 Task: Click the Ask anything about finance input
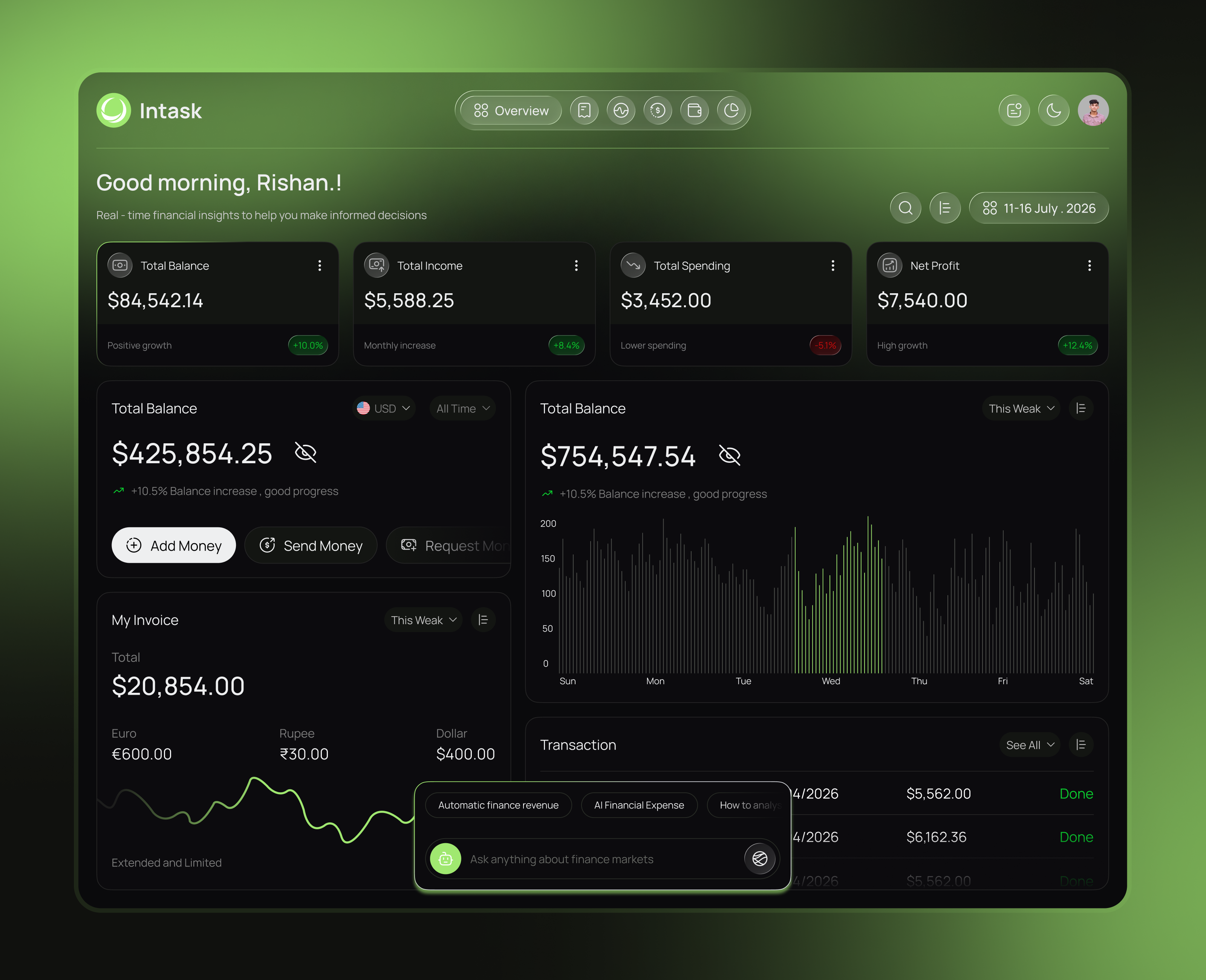pyautogui.click(x=602, y=859)
